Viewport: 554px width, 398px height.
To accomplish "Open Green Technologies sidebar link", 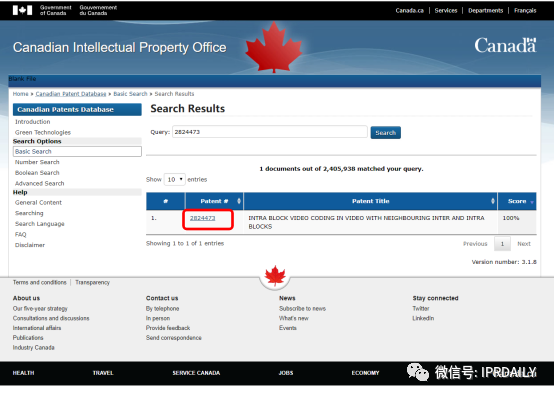I will [x=43, y=132].
